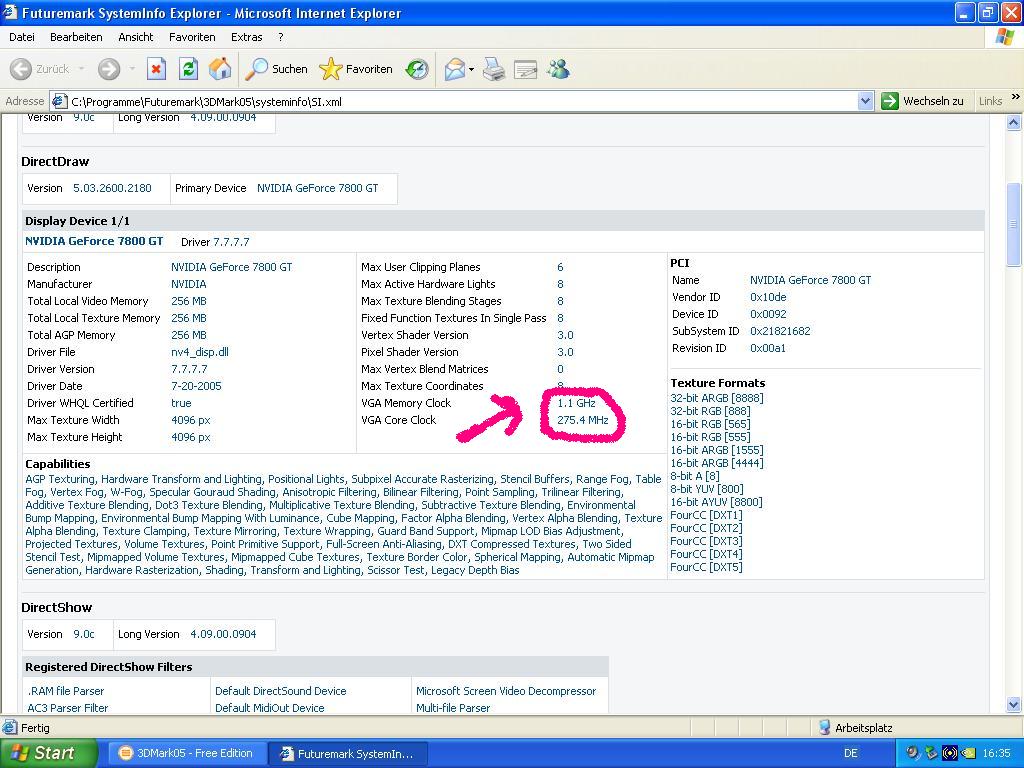Image resolution: width=1024 pixels, height=768 pixels.
Task: Click the VGA Memory Clock value 1.1 GHz
Action: [x=576, y=403]
